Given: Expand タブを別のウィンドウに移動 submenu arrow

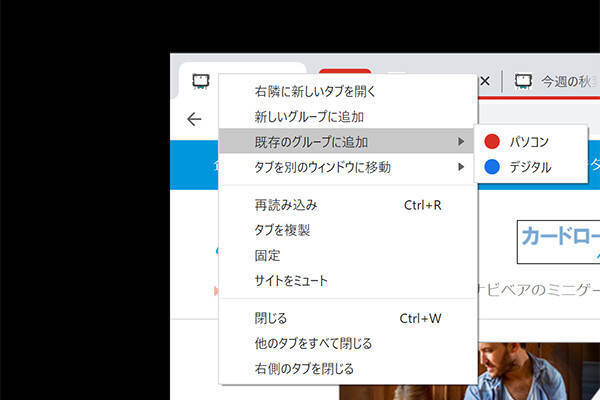Looking at the screenshot, I should pyautogui.click(x=461, y=167).
